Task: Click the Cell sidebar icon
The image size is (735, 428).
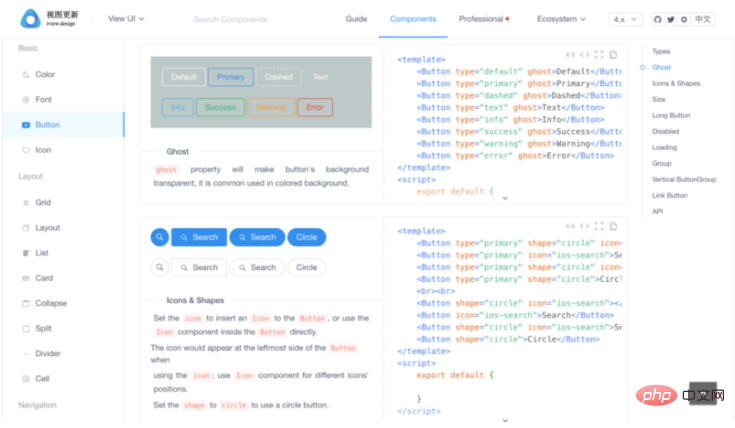Action: (26, 379)
